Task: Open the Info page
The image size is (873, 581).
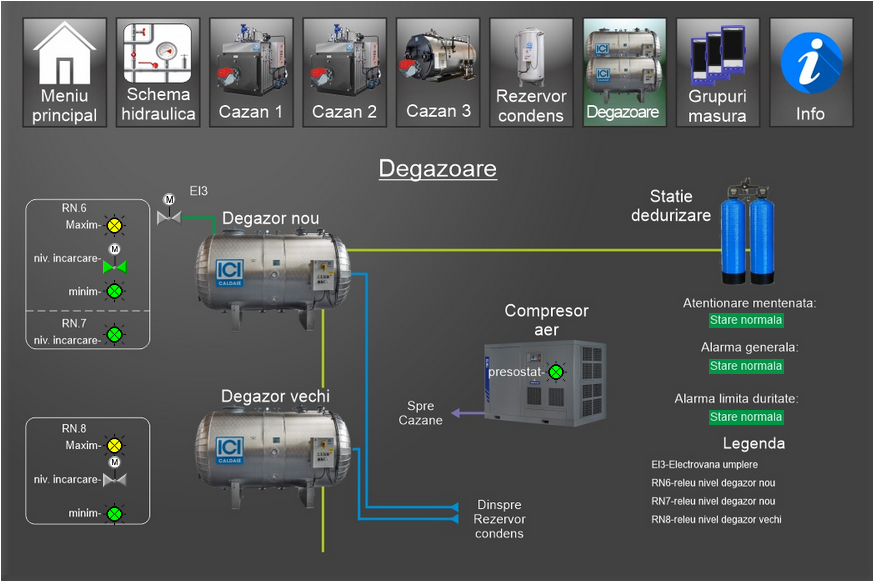Action: click(x=810, y=72)
